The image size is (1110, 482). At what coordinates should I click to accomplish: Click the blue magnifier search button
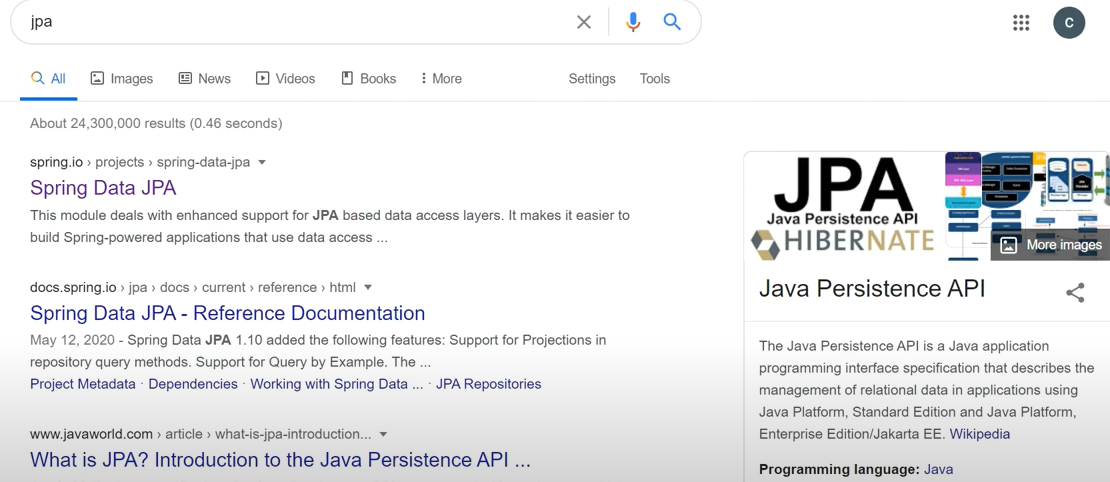tap(672, 22)
